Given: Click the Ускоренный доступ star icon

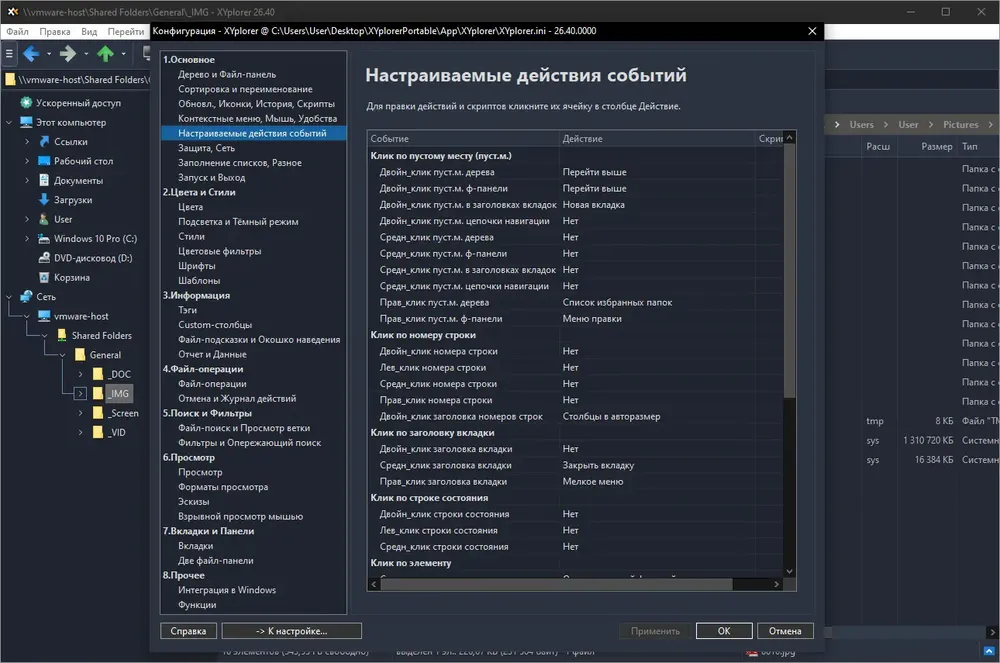Looking at the screenshot, I should pos(26,103).
